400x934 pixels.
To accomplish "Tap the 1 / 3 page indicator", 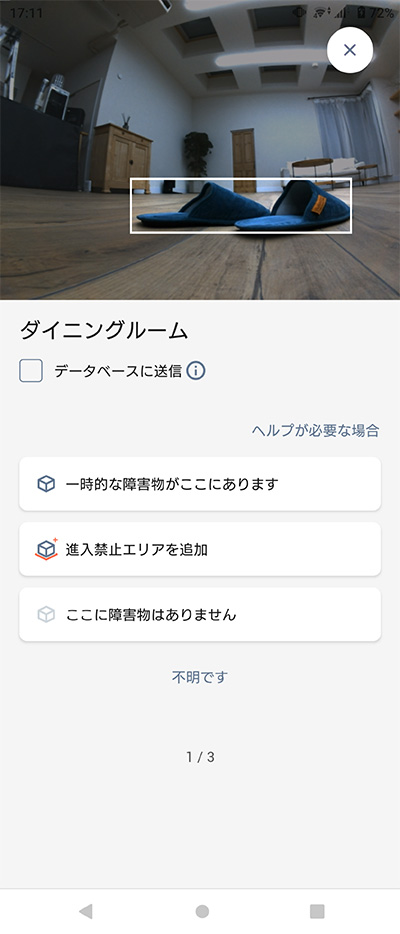I will coord(200,757).
